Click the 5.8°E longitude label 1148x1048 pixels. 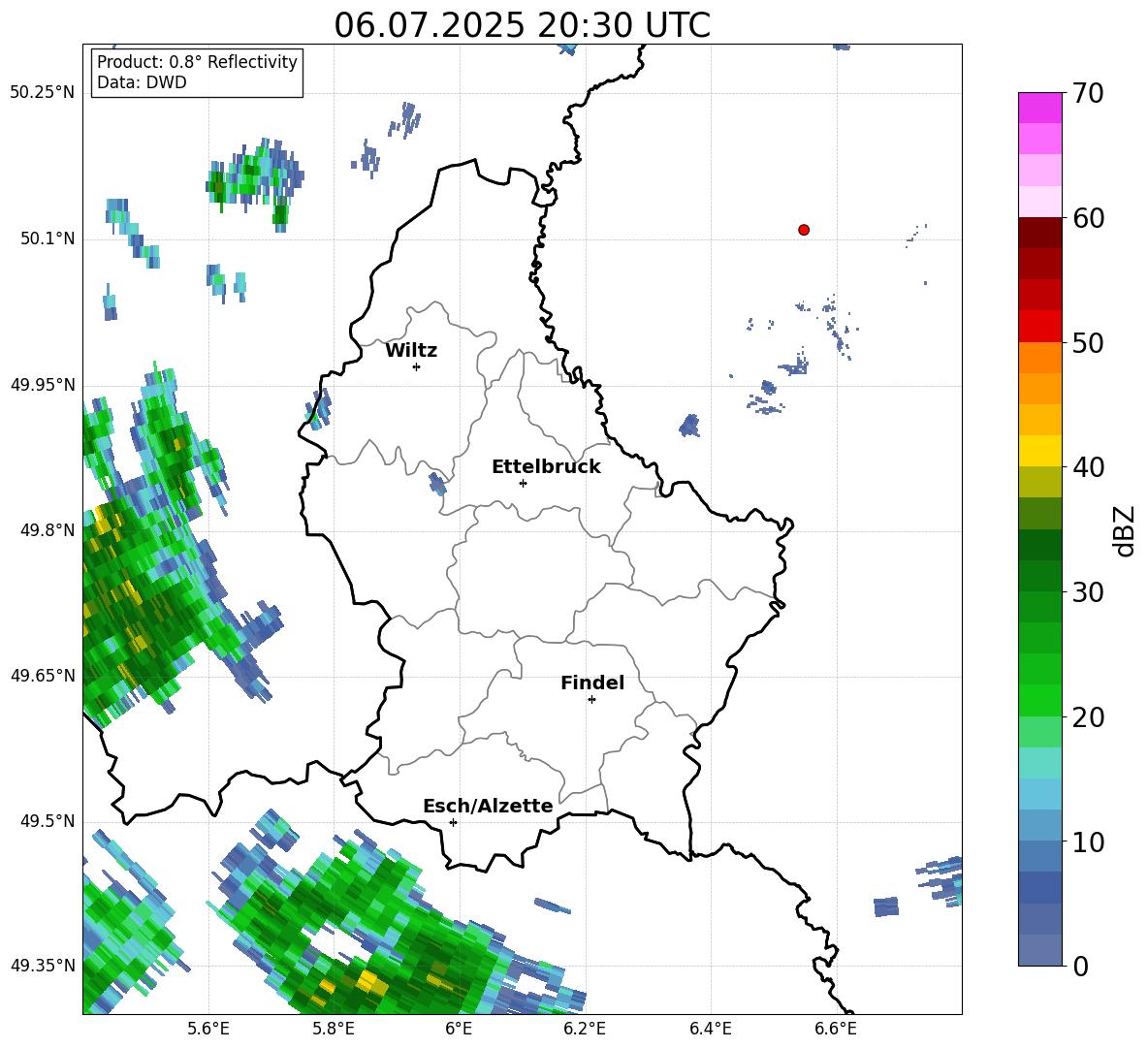pyautogui.click(x=334, y=1029)
